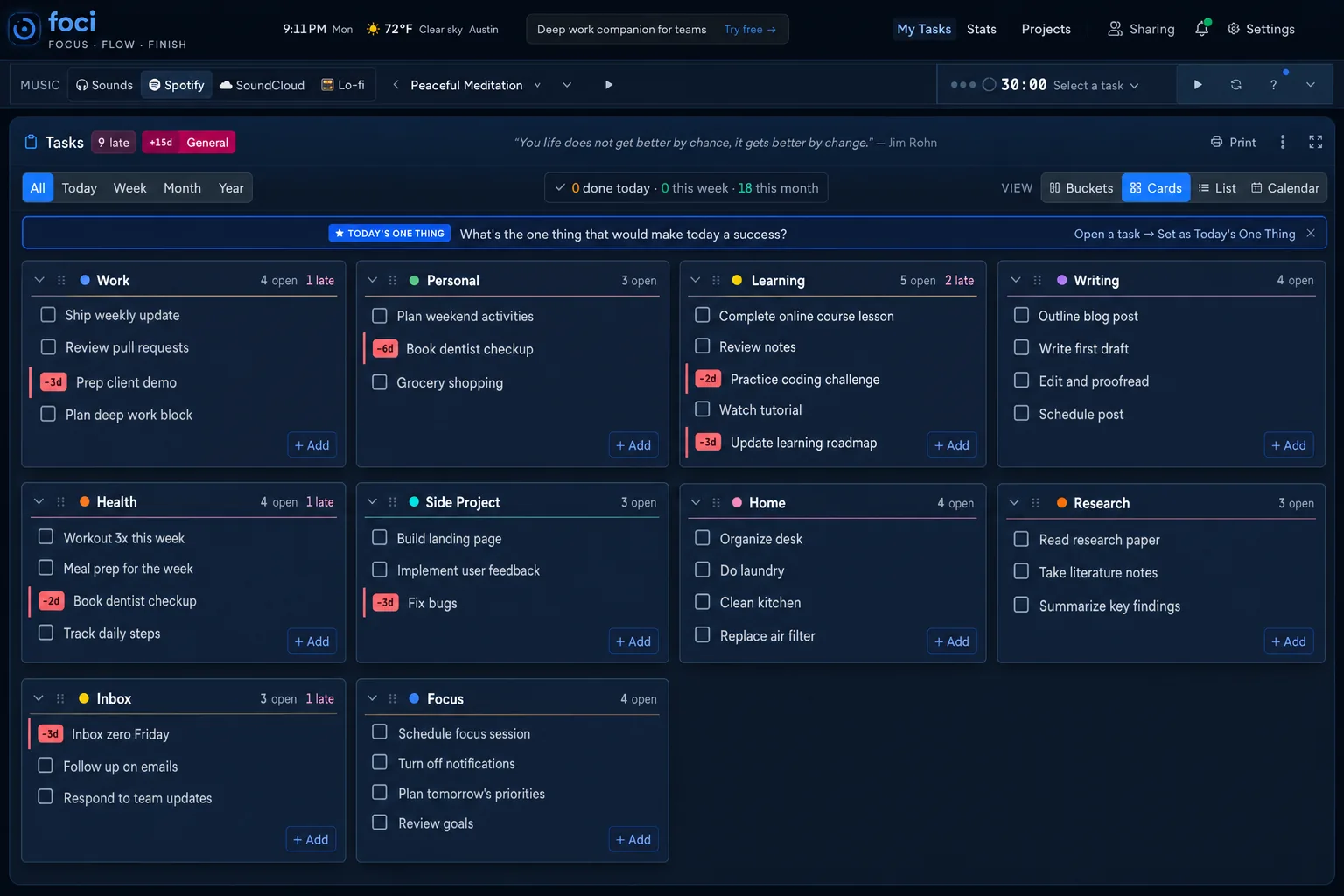Click the Print icon button
The width and height of the screenshot is (1344, 896).
pos(1233,142)
